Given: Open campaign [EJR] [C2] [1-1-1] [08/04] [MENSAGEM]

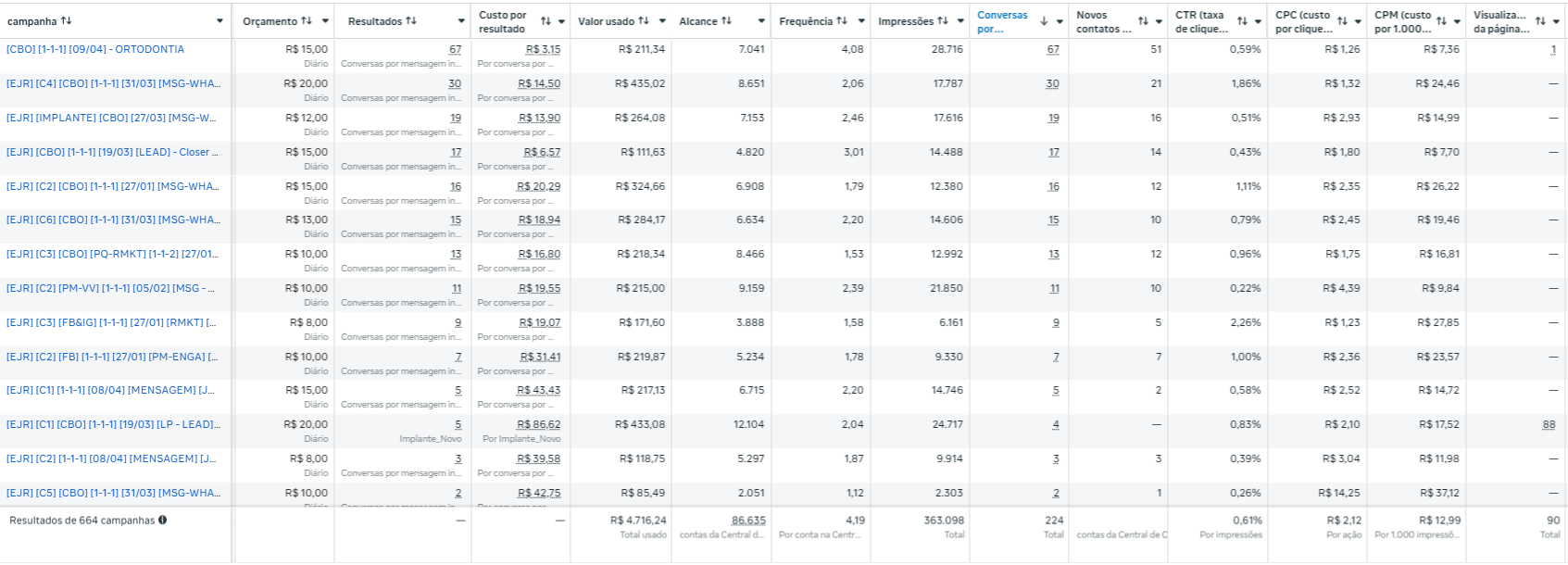Looking at the screenshot, I should point(111,458).
